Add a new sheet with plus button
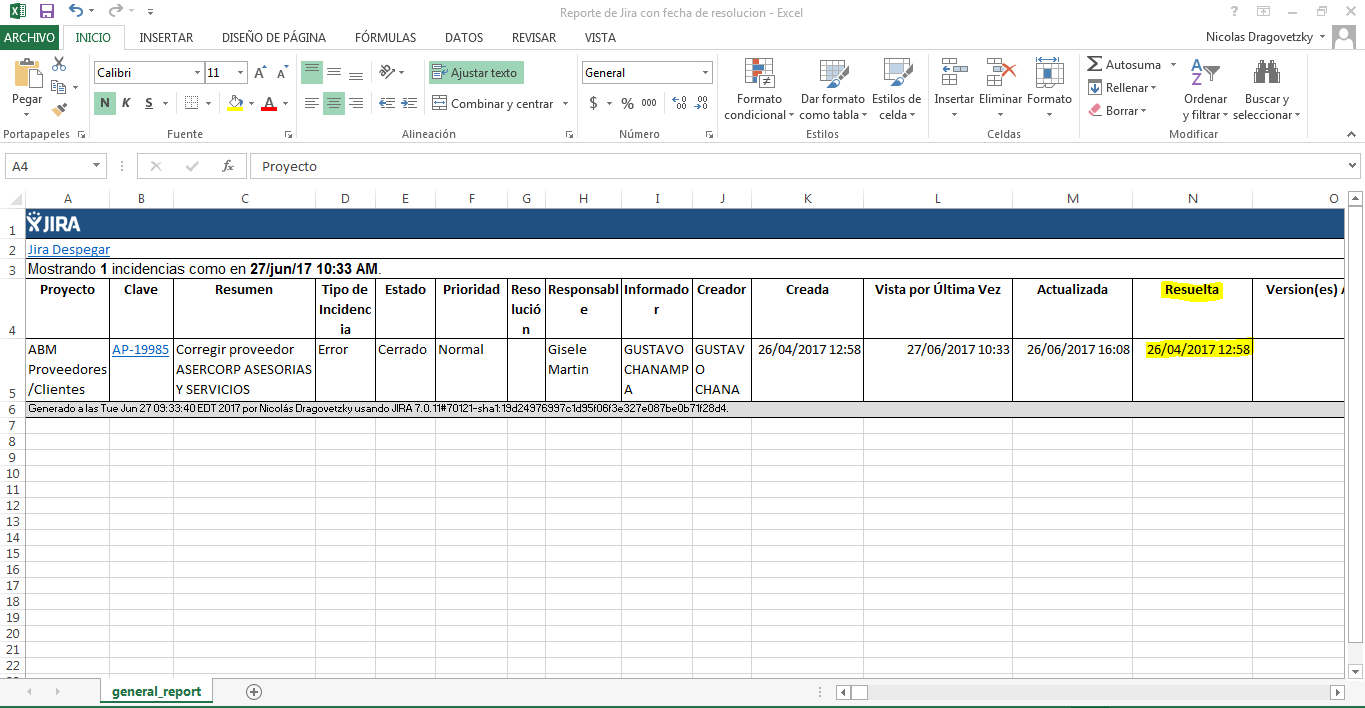This screenshot has height=708, width=1365. coord(254,691)
